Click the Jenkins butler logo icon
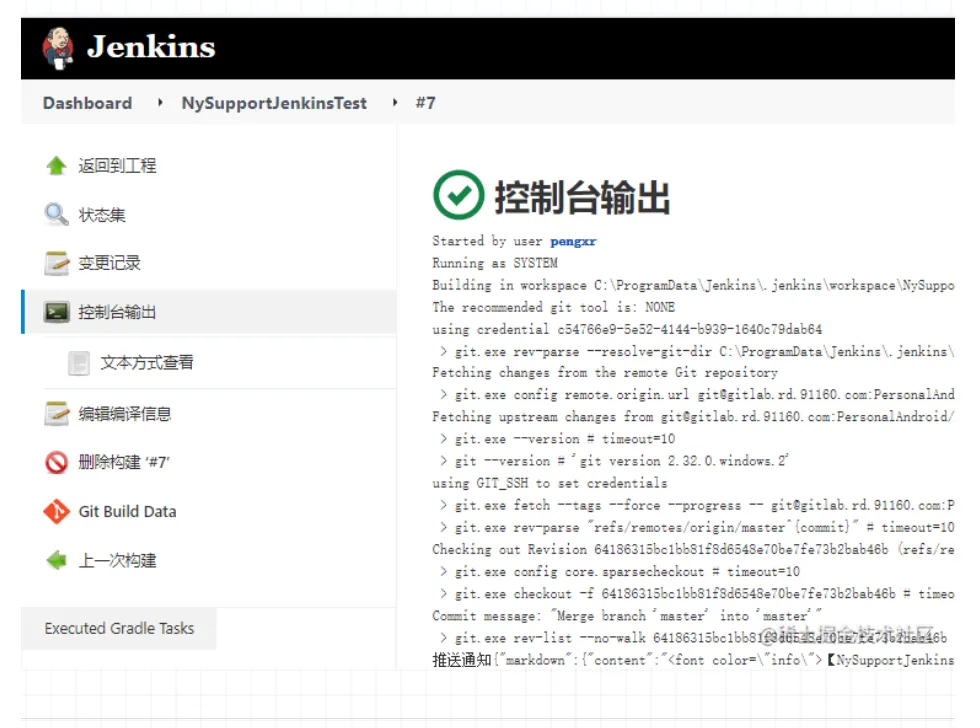This screenshot has height=728, width=980. 58,47
